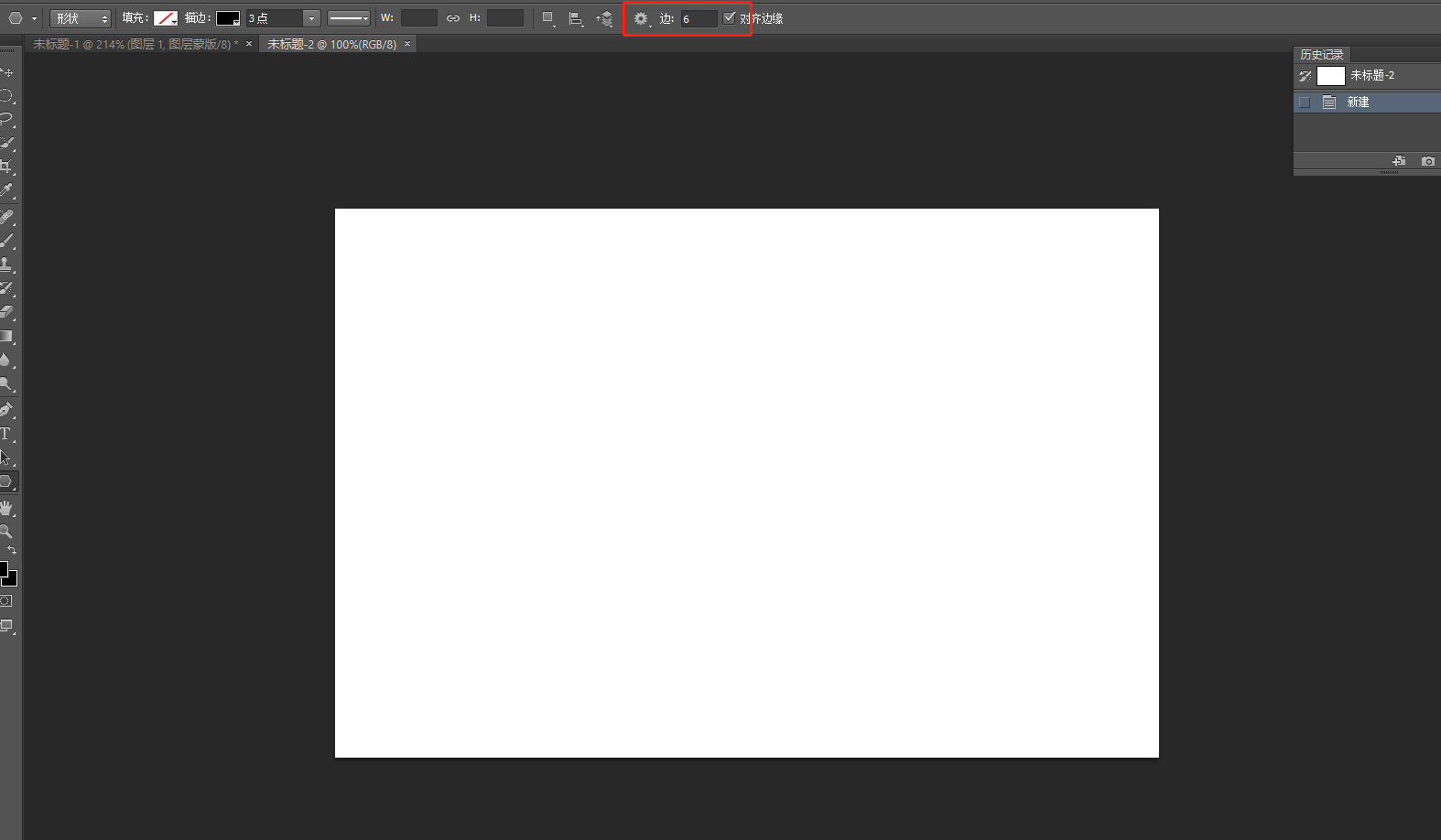This screenshot has height=840, width=1441.
Task: Click the white document canvas
Action: coord(747,483)
